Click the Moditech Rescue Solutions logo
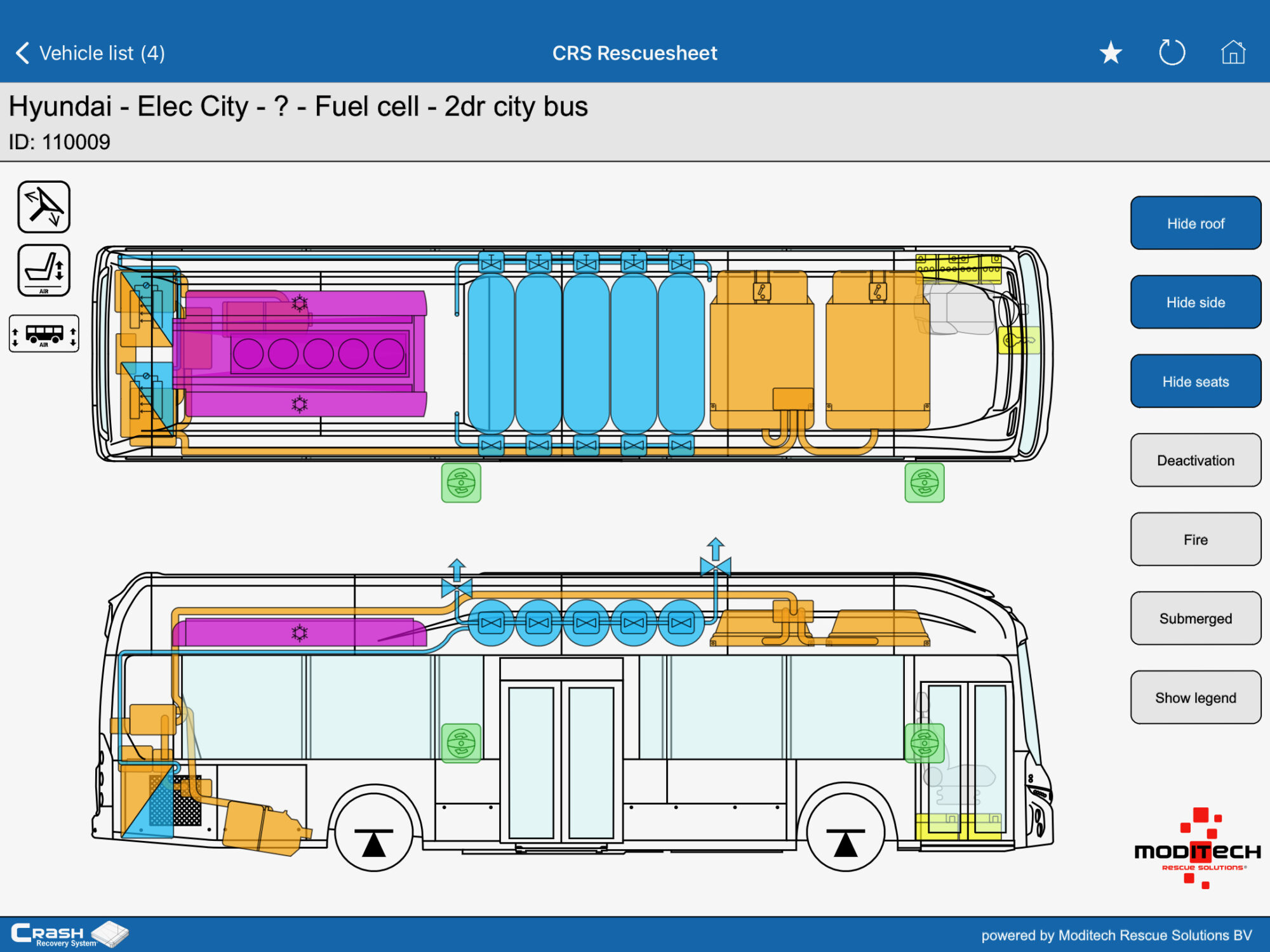This screenshot has width=1270, height=952. pyautogui.click(x=1197, y=850)
